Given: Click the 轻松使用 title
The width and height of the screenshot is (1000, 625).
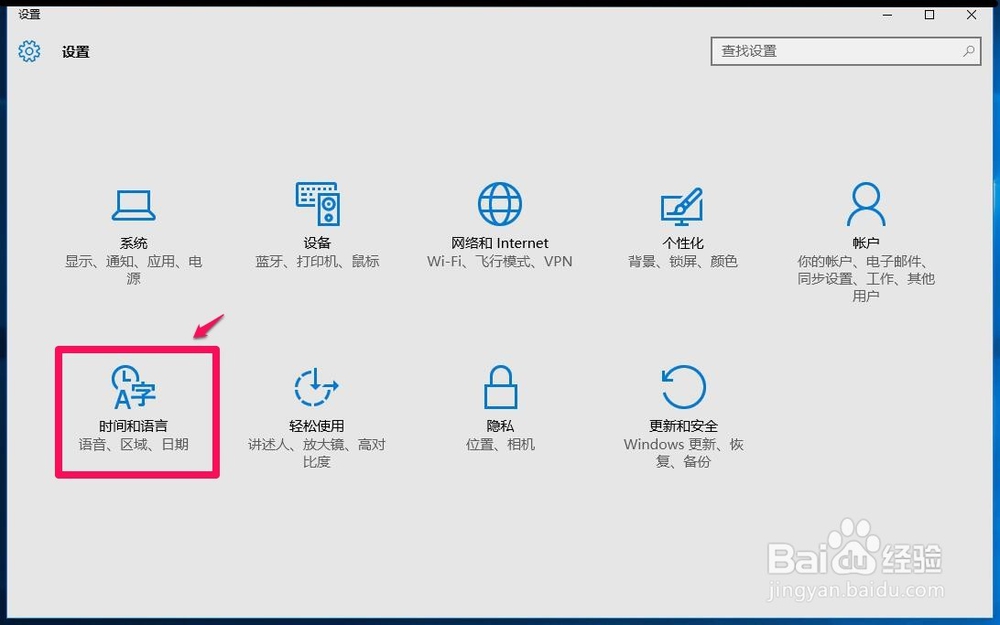Looking at the screenshot, I should click(x=316, y=426).
